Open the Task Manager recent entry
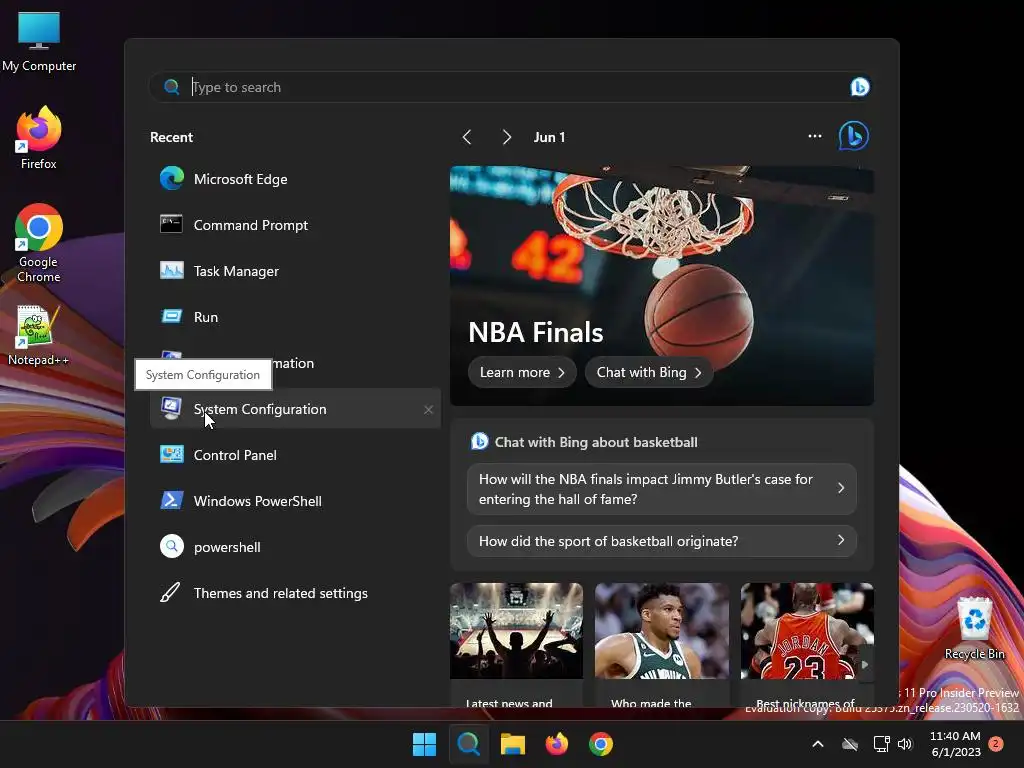Screen dimensions: 1024x768 (295, 271)
